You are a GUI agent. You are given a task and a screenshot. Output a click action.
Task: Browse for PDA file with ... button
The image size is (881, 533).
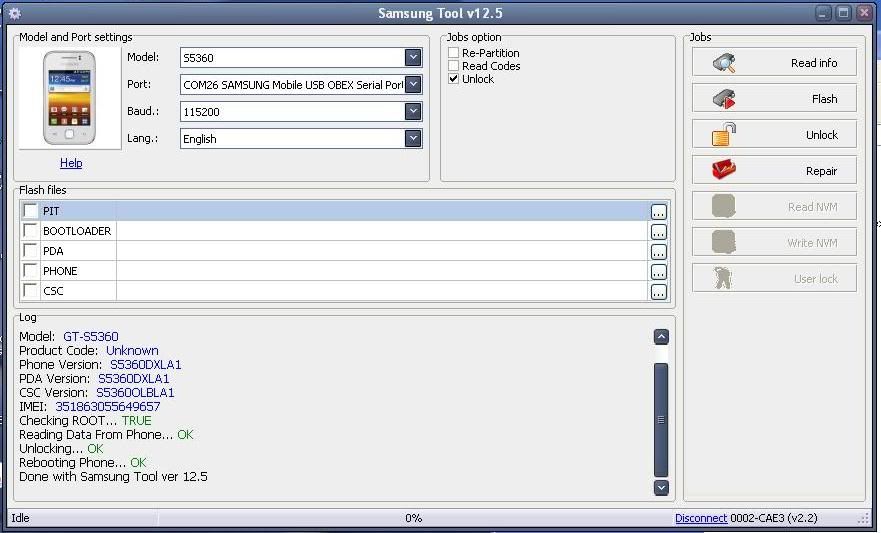point(659,252)
